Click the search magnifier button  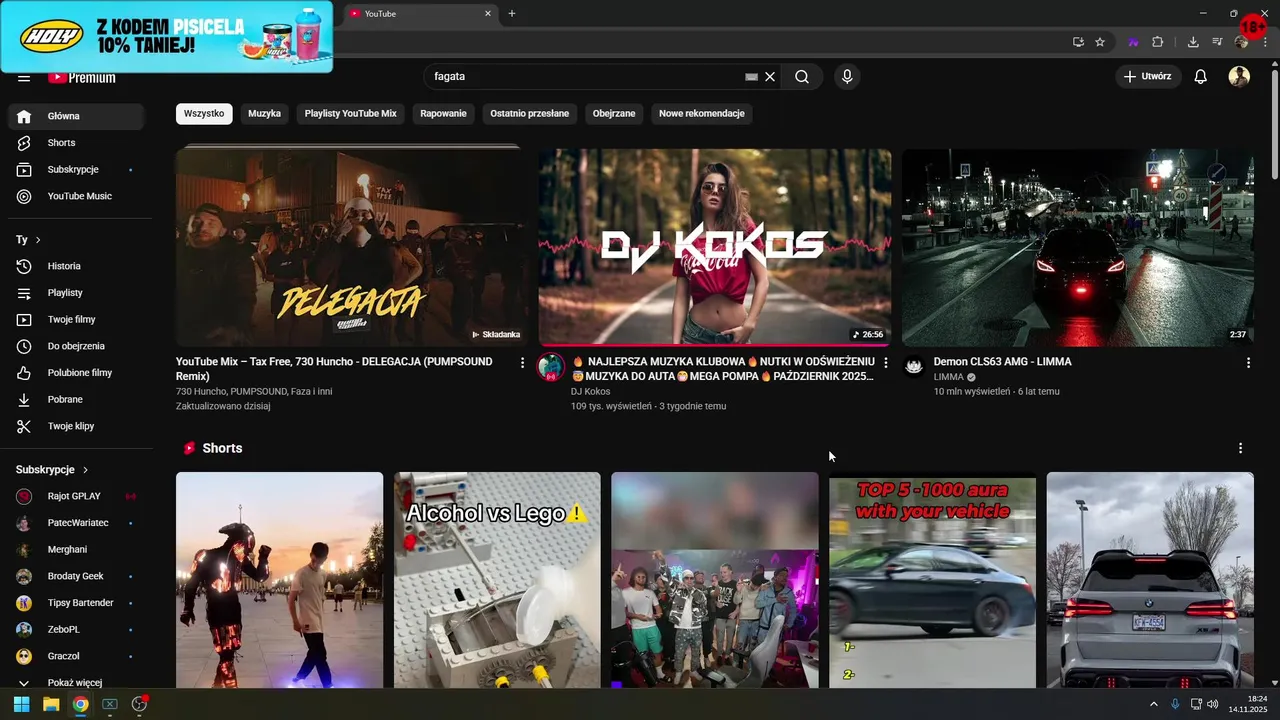coord(802,76)
